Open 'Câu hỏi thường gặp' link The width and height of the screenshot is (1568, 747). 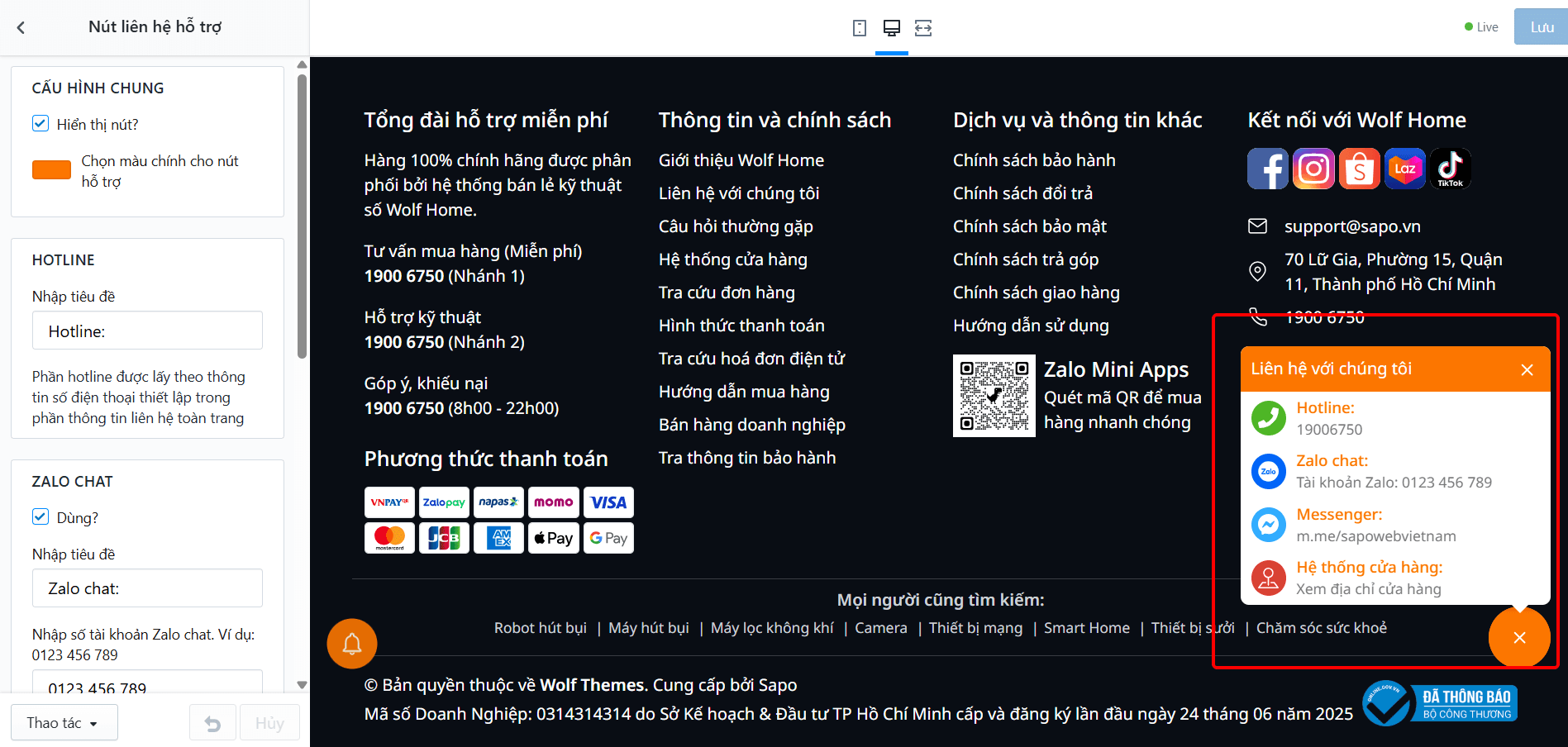(x=736, y=226)
